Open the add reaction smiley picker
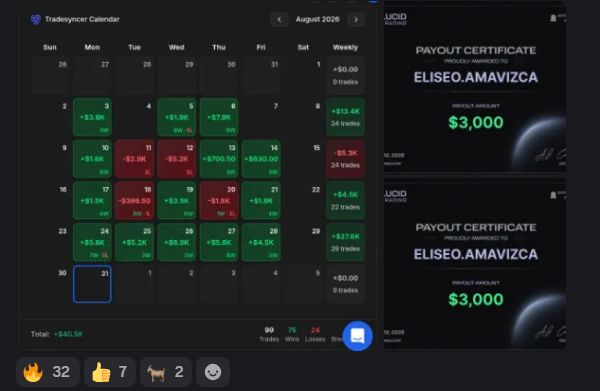The image size is (600, 391). pos(213,372)
